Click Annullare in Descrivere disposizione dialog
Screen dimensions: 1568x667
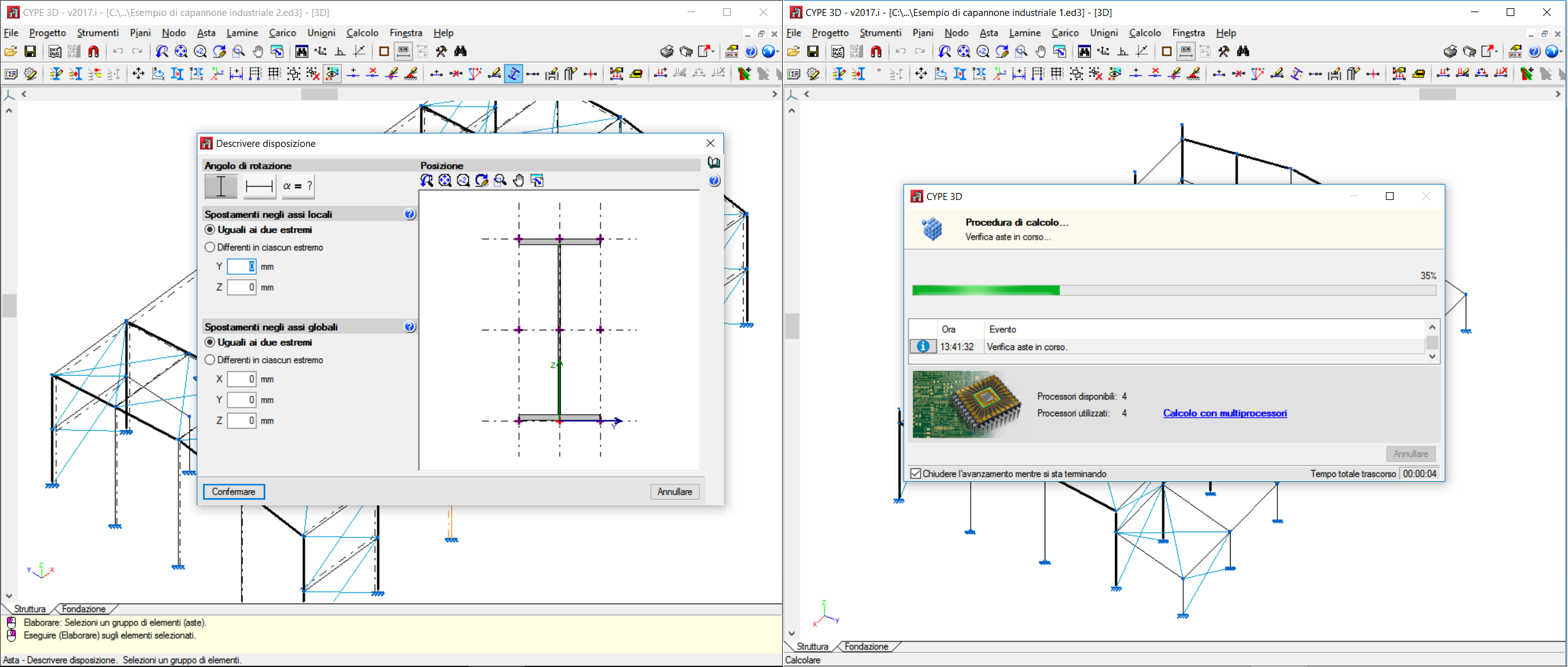pos(675,491)
